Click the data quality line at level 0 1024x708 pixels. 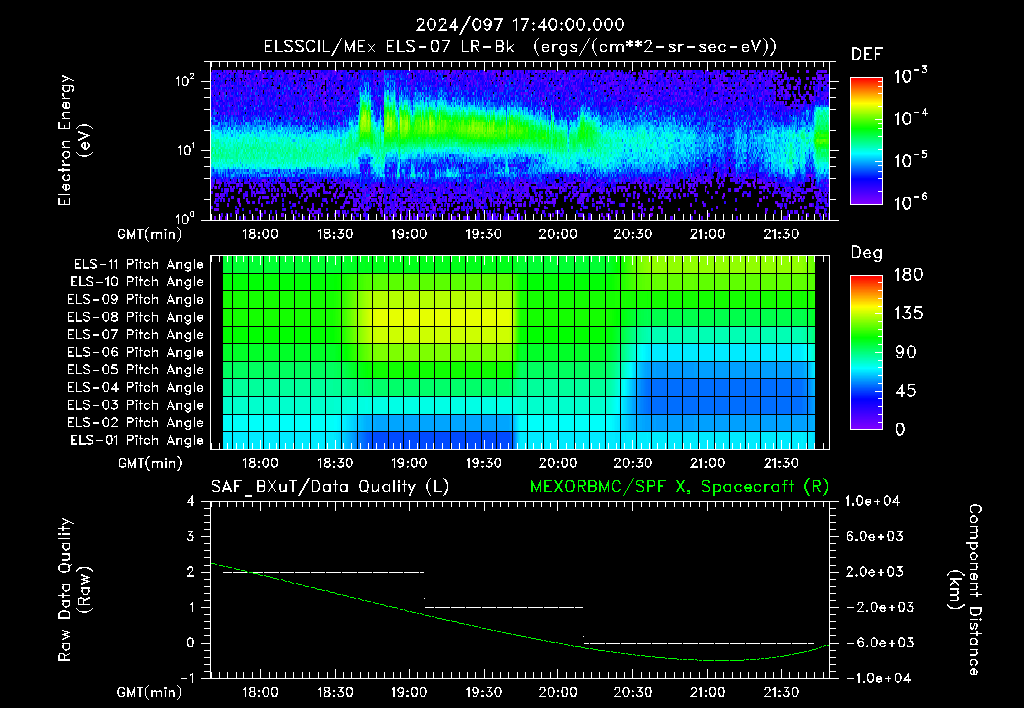click(699, 643)
